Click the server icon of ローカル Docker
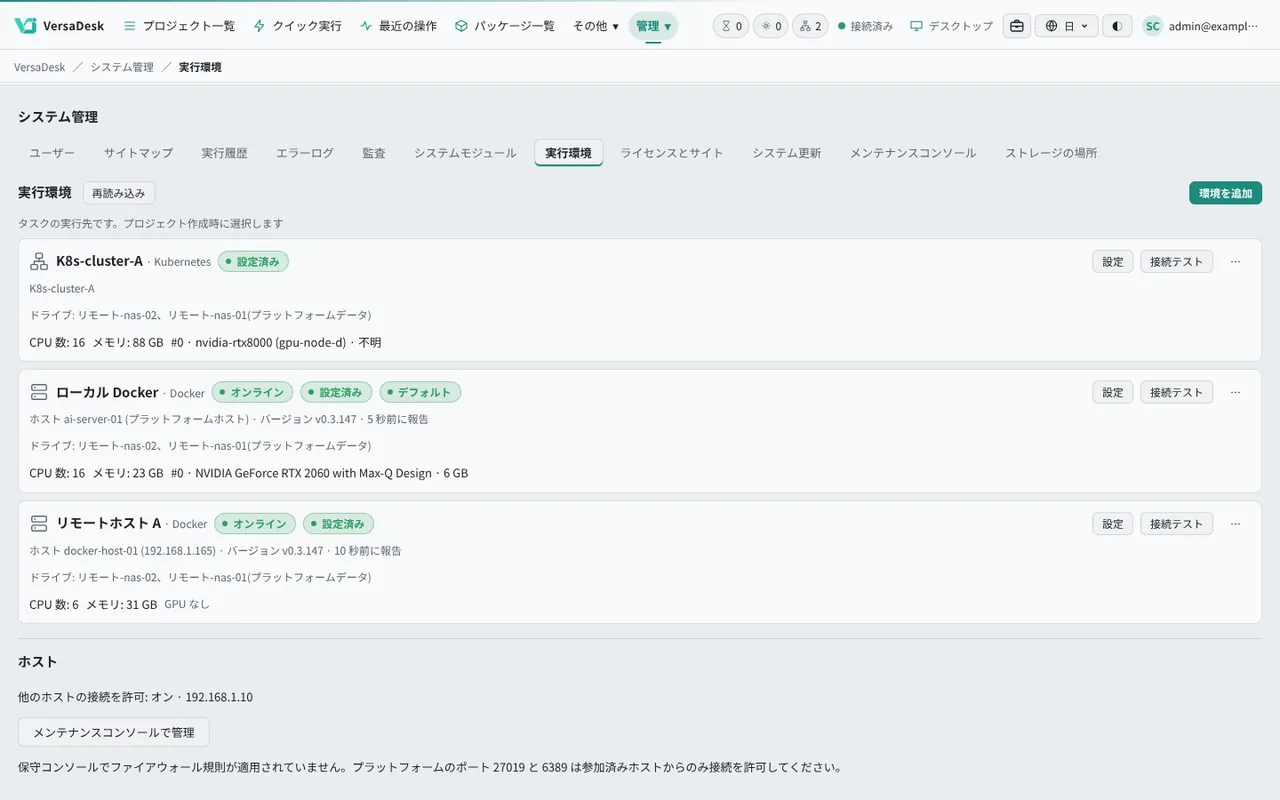The height and width of the screenshot is (800, 1280). pos(39,392)
